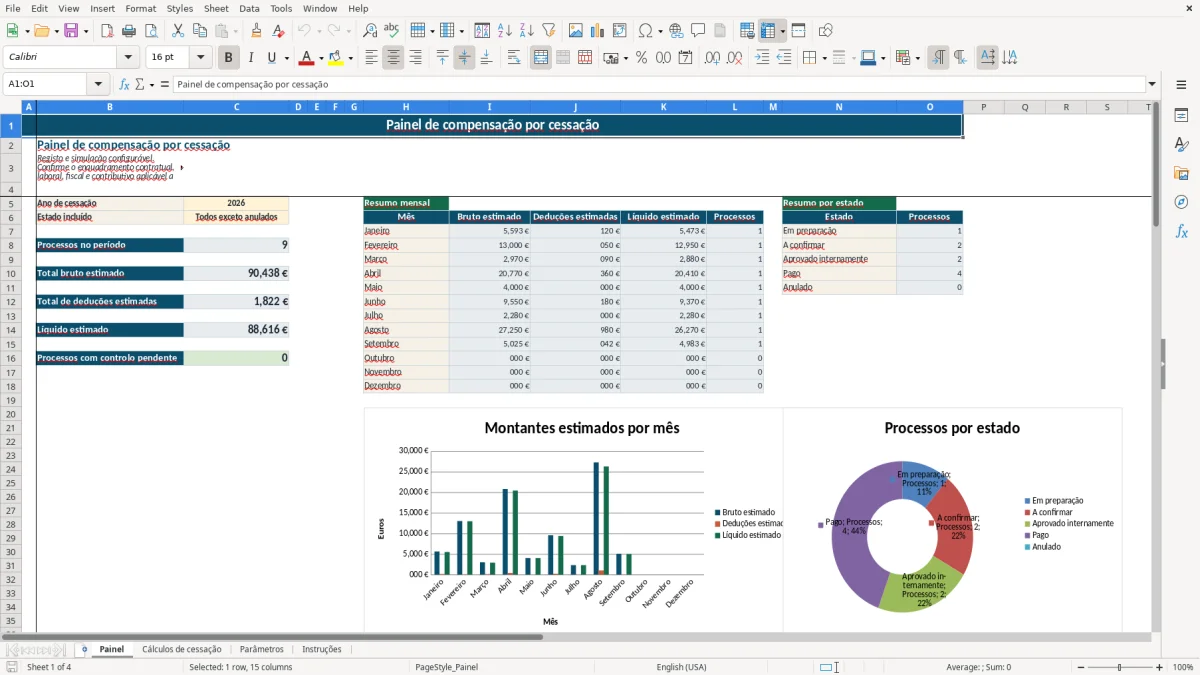Expand the Name Box dropdown

tap(98, 85)
